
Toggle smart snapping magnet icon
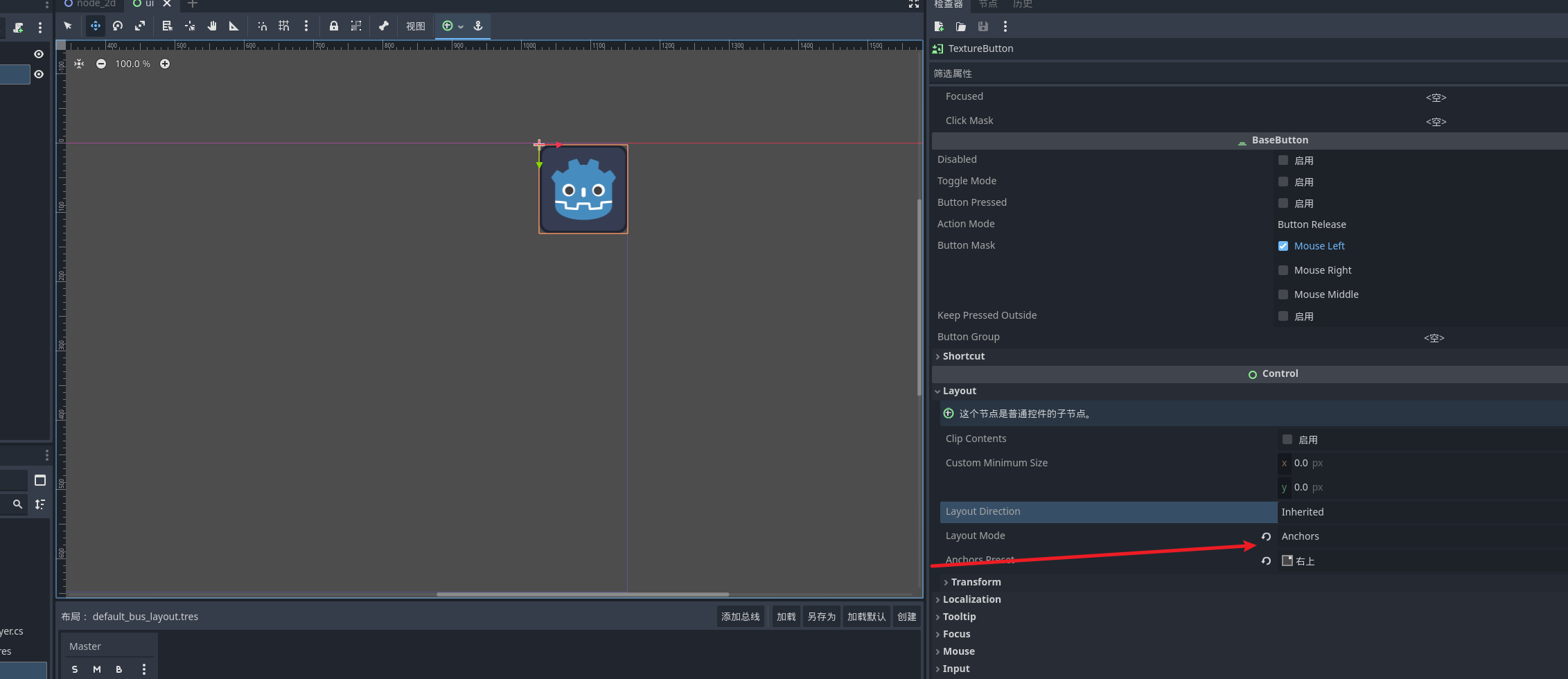pyautogui.click(x=262, y=26)
